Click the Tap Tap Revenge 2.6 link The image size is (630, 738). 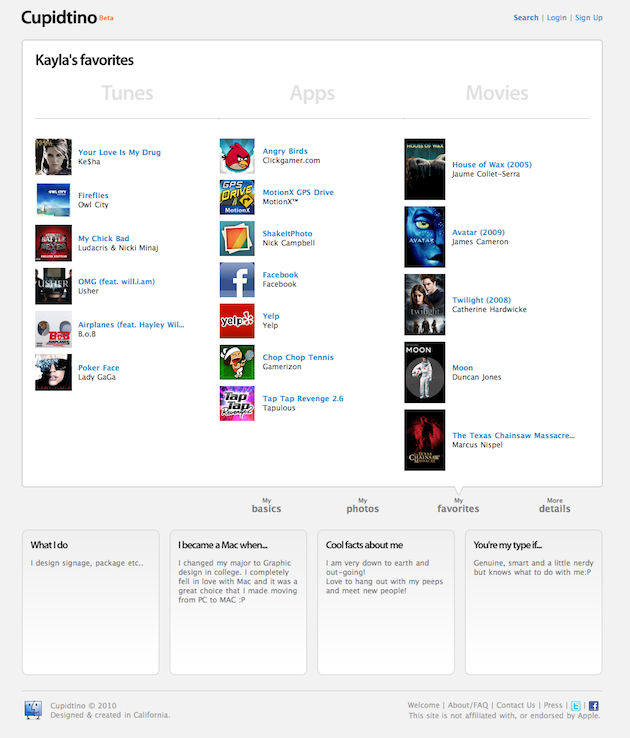(303, 398)
